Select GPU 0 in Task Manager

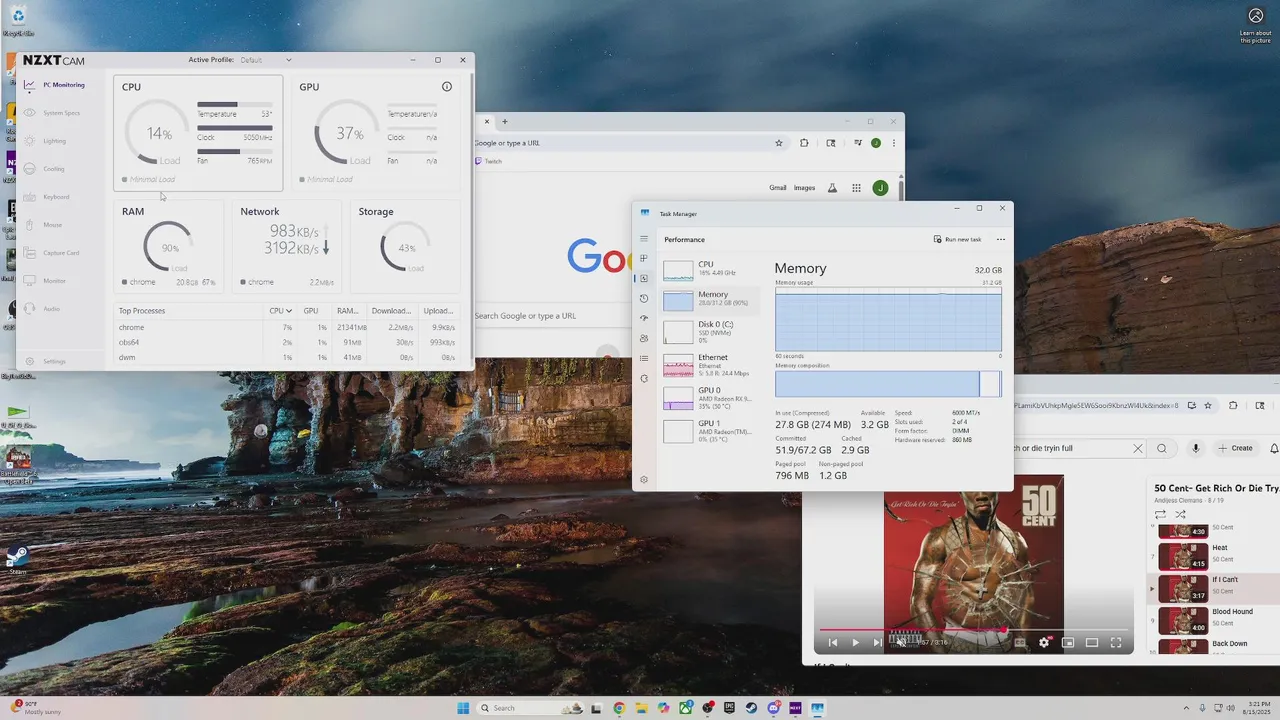point(711,398)
